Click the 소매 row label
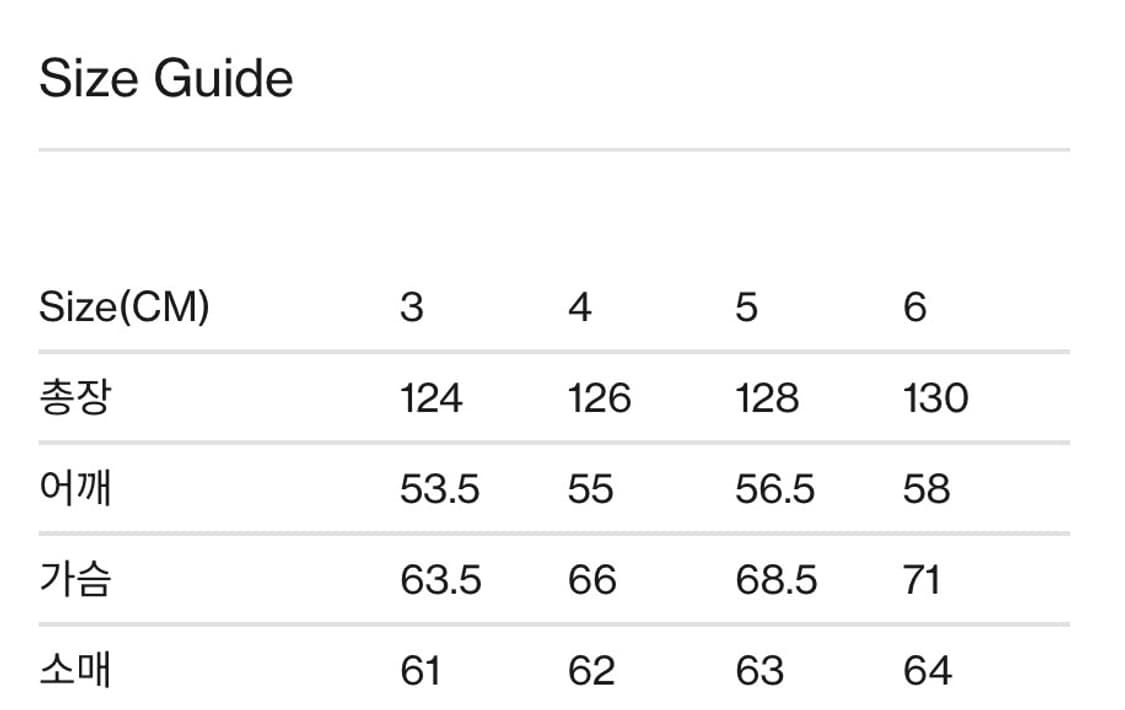Image resolution: width=1125 pixels, height=710 pixels. coord(74,670)
